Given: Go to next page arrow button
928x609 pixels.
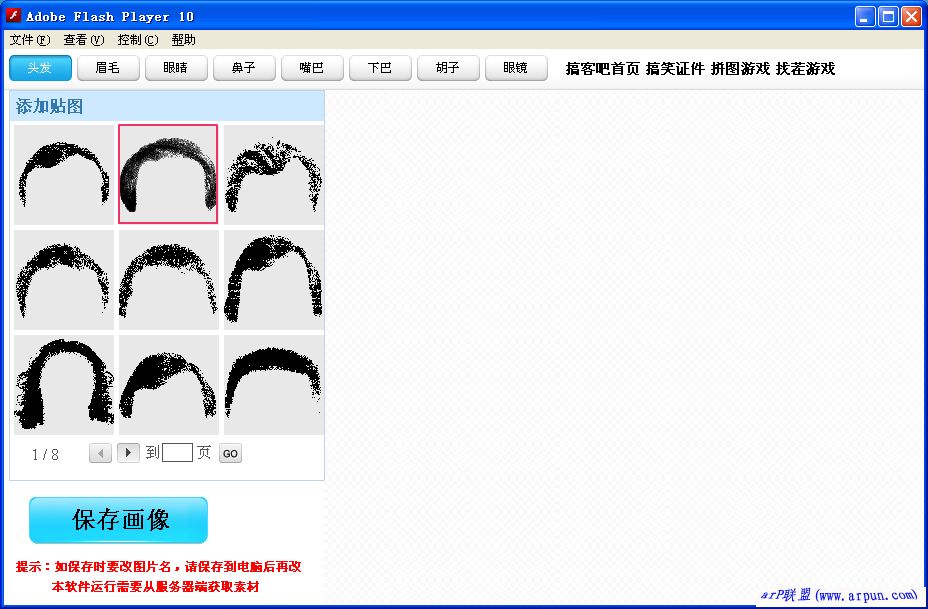Looking at the screenshot, I should (x=128, y=453).
